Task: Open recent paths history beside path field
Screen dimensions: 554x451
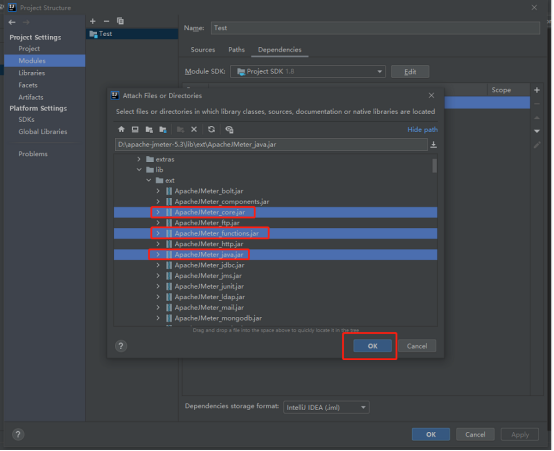Action: tap(433, 145)
